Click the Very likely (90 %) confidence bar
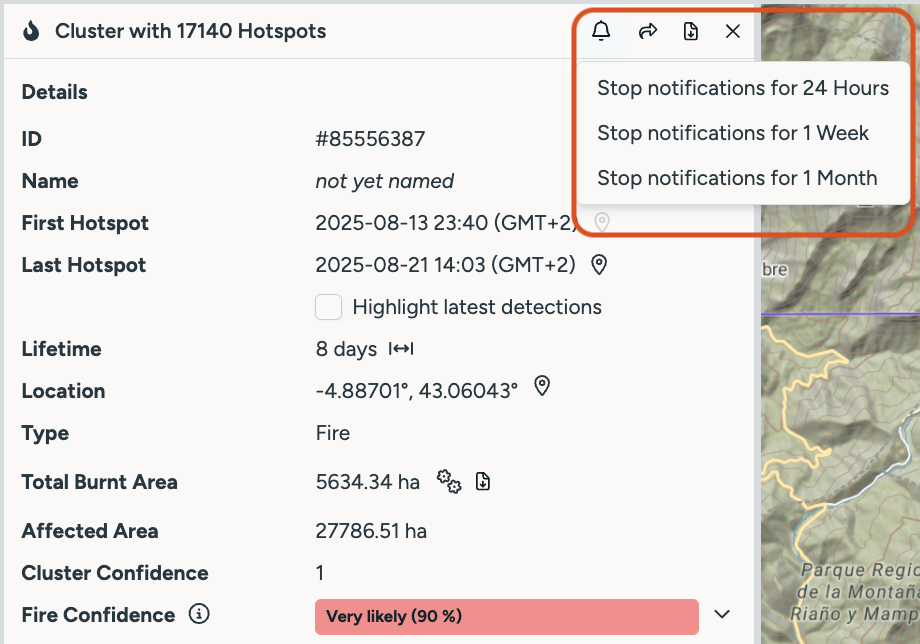Image resolution: width=920 pixels, height=644 pixels. [507, 616]
